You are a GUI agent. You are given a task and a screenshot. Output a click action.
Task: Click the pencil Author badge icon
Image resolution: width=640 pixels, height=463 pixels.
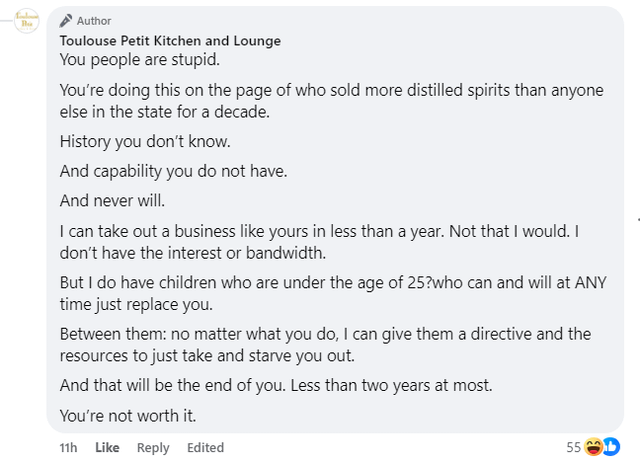(66, 21)
